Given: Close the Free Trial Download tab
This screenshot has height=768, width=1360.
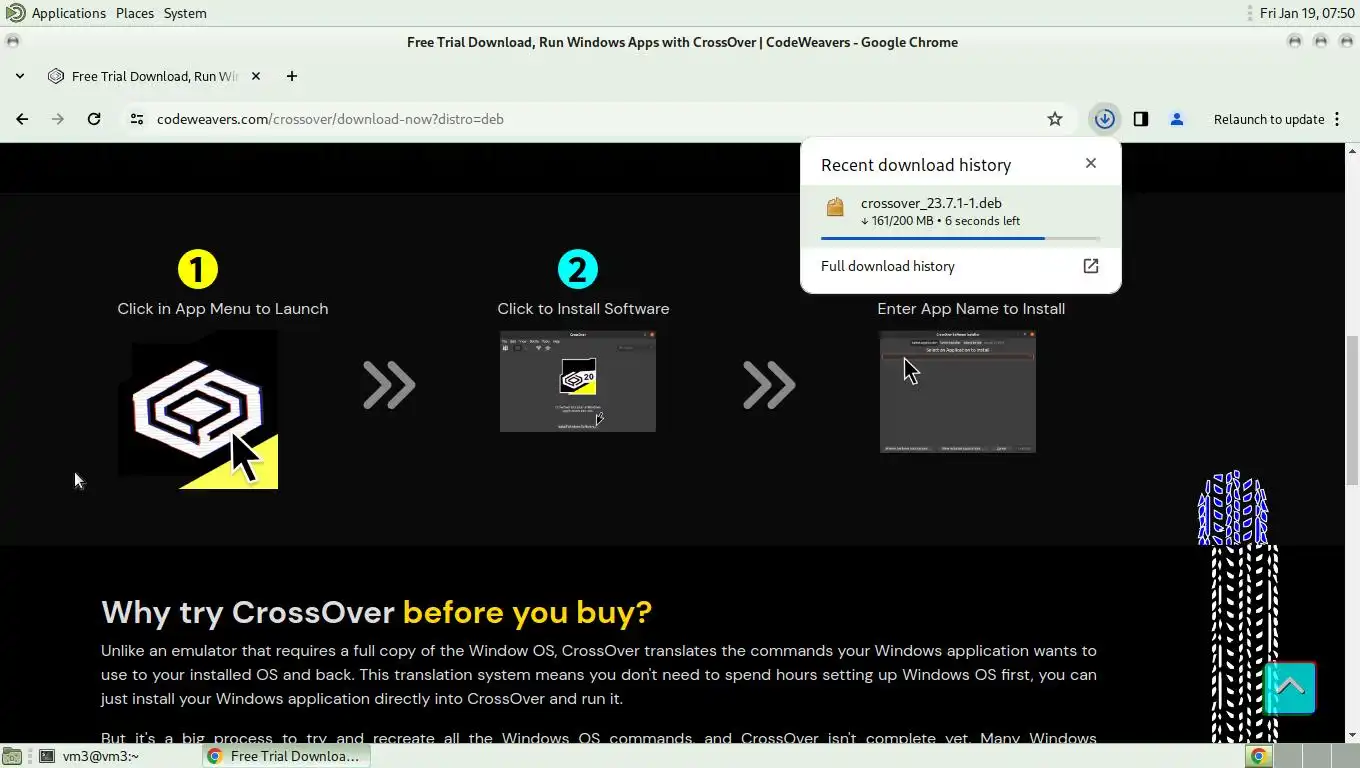Looking at the screenshot, I should click(255, 76).
